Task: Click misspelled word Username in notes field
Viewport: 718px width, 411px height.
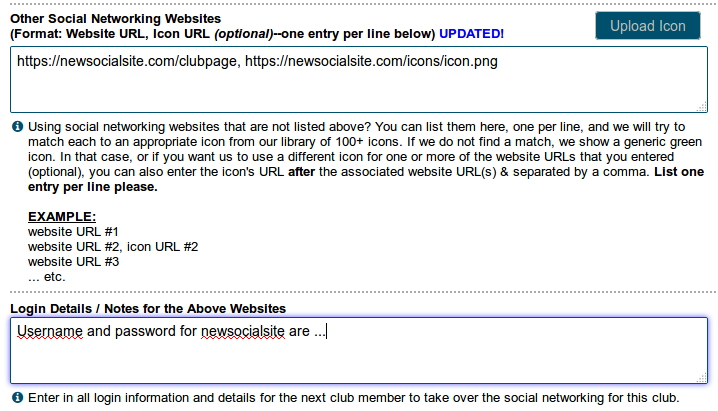Action: tap(50, 331)
